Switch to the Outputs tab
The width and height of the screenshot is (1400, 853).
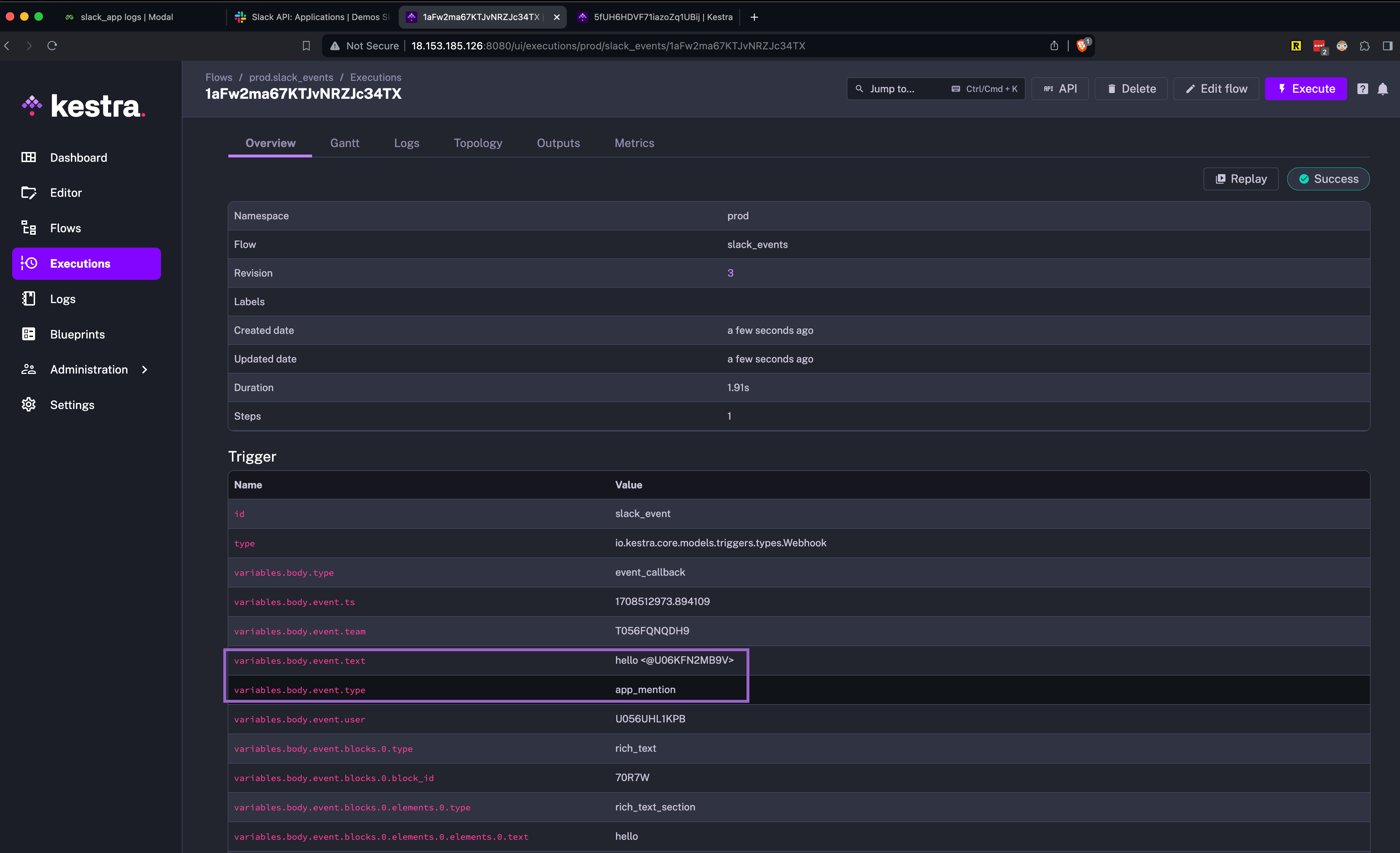558,143
